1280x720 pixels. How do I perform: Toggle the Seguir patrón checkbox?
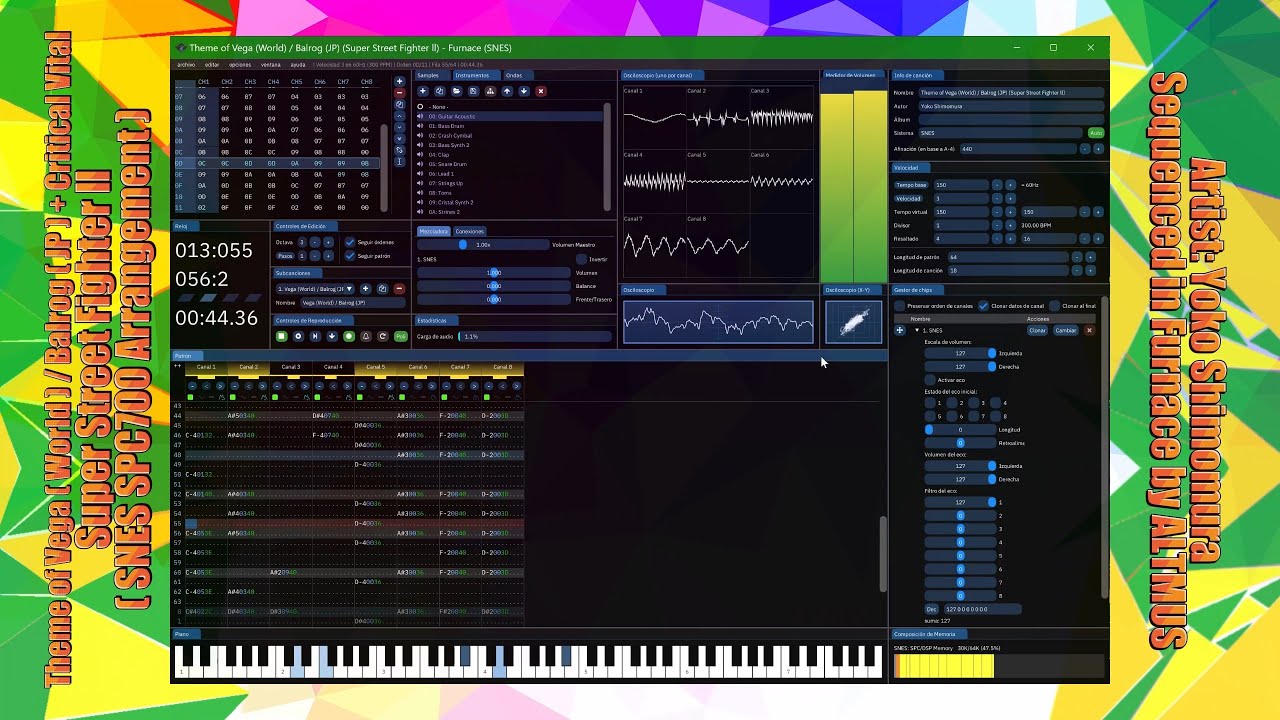coord(350,256)
